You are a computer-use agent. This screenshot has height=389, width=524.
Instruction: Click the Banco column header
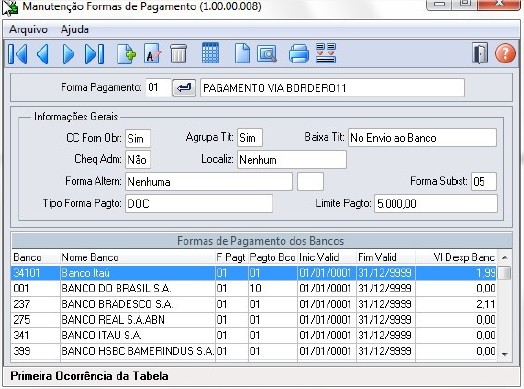[x=36, y=257]
